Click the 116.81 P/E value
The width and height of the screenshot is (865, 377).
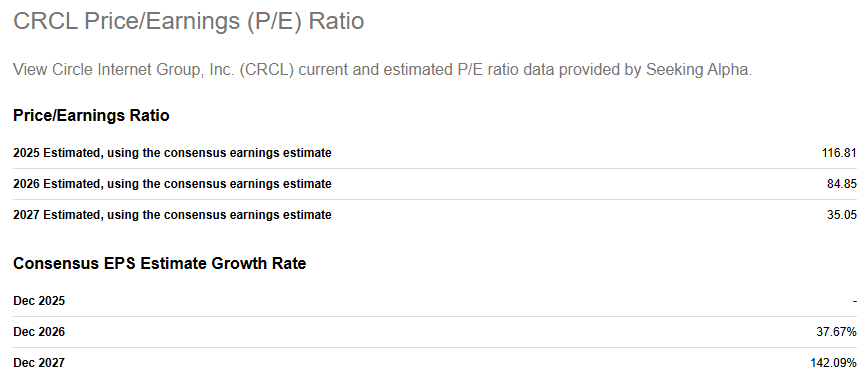coord(839,153)
